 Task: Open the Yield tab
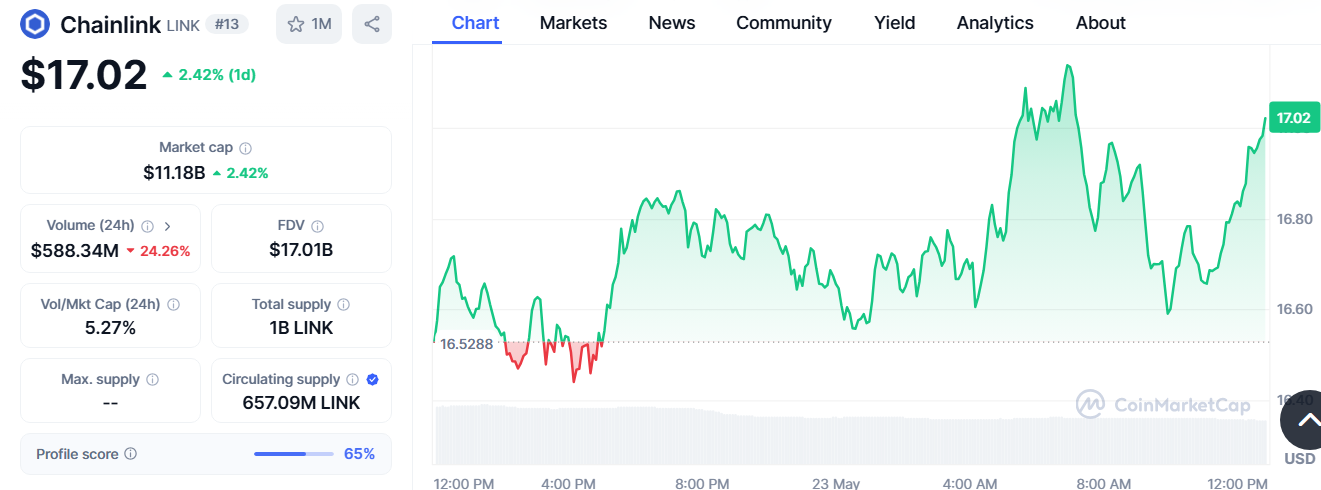pos(895,22)
